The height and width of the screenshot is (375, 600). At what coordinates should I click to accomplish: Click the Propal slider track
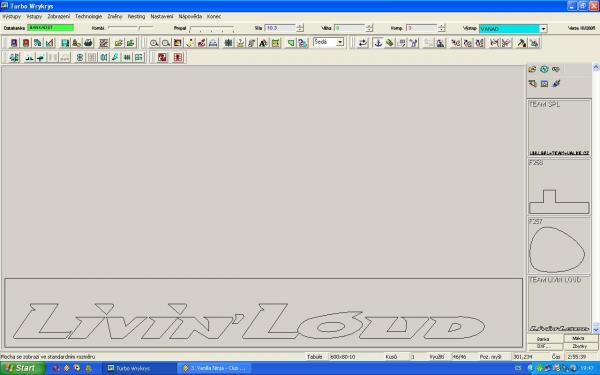click(x=212, y=28)
